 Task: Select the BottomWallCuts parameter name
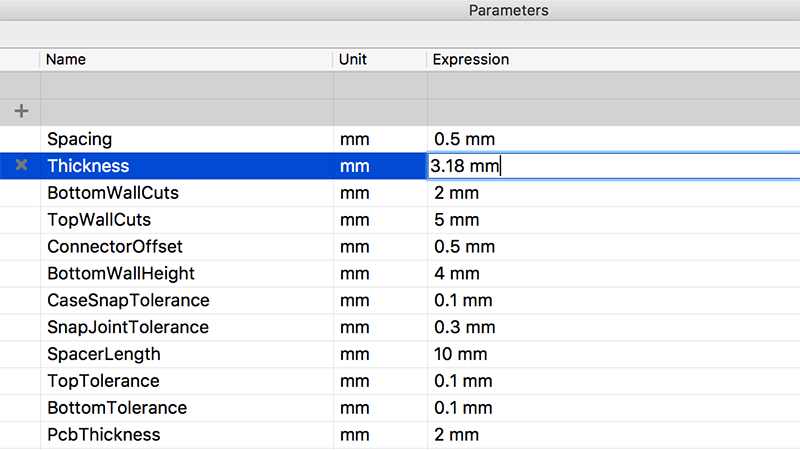tap(112, 193)
